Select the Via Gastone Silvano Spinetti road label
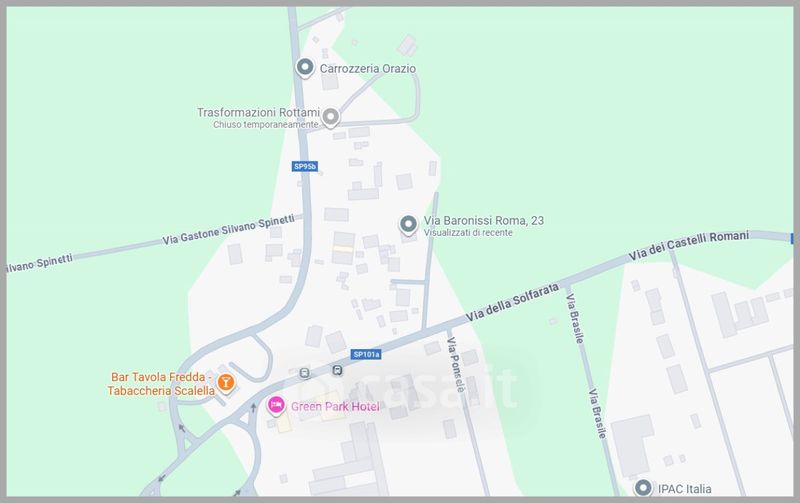800x503 pixels. coord(229,230)
